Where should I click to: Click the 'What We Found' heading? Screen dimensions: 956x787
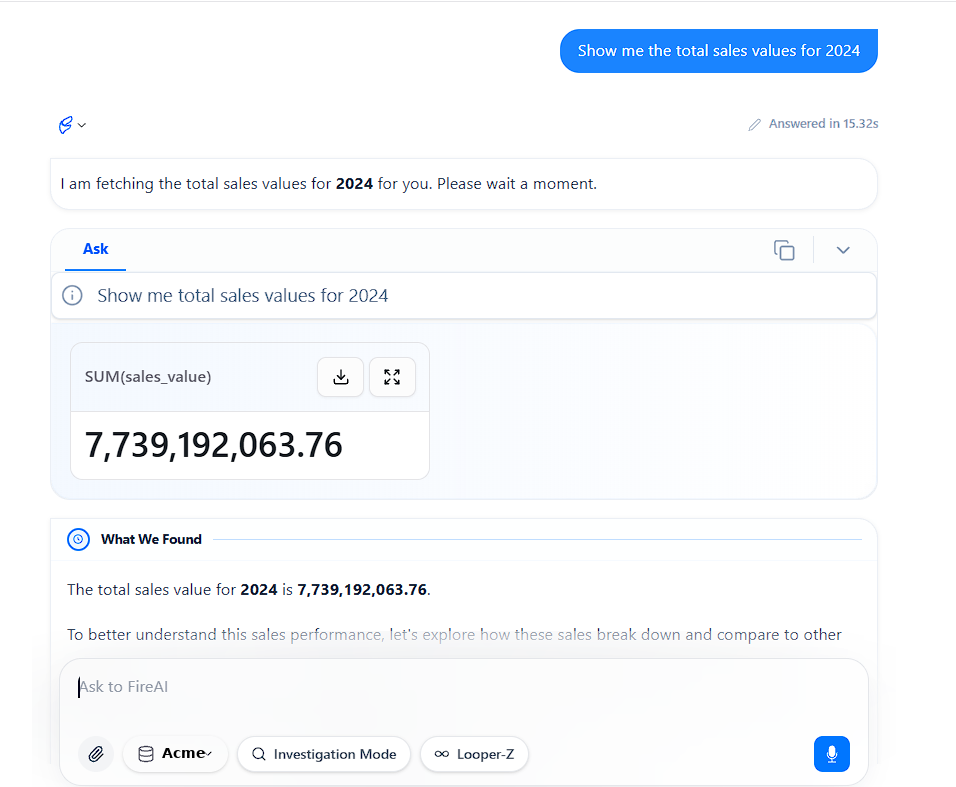click(x=151, y=540)
